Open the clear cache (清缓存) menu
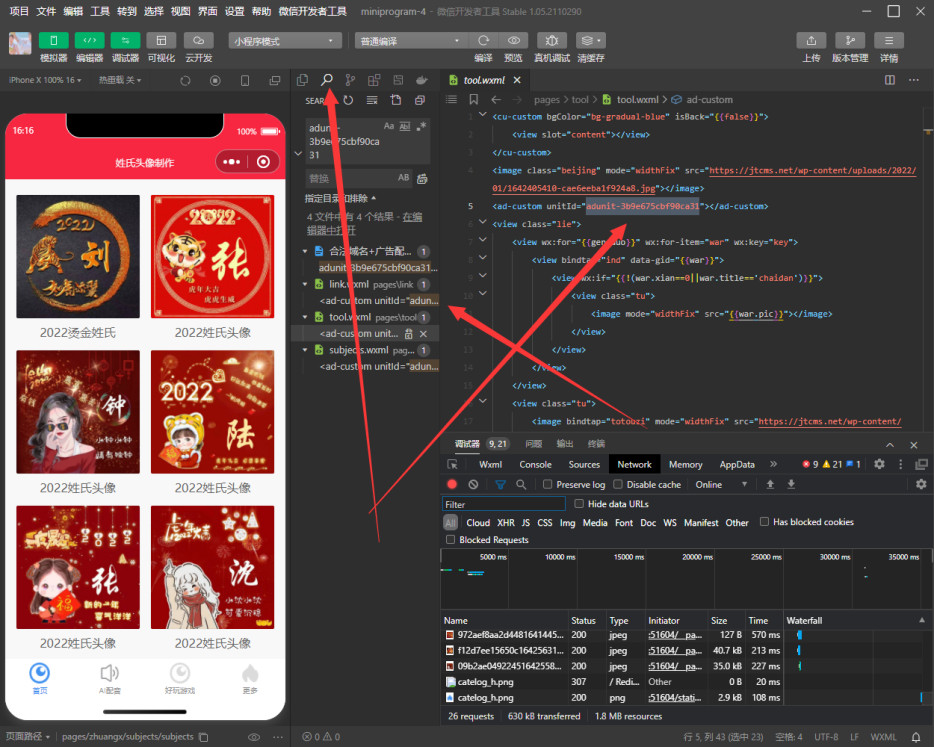 pyautogui.click(x=590, y=41)
